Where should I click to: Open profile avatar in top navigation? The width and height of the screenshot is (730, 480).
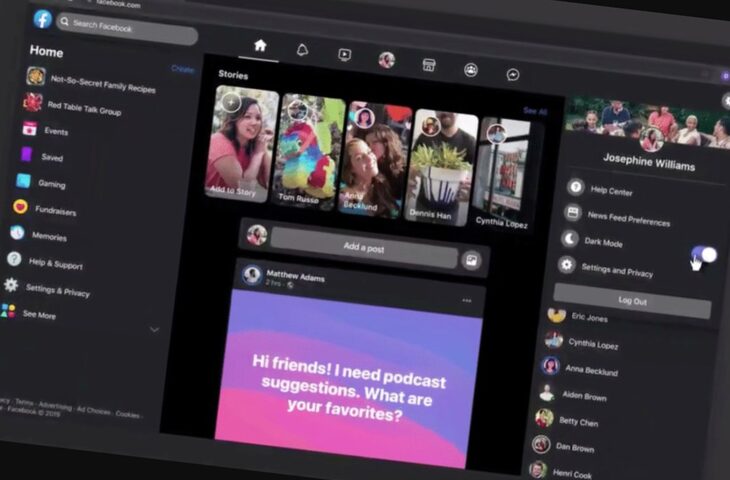386,60
